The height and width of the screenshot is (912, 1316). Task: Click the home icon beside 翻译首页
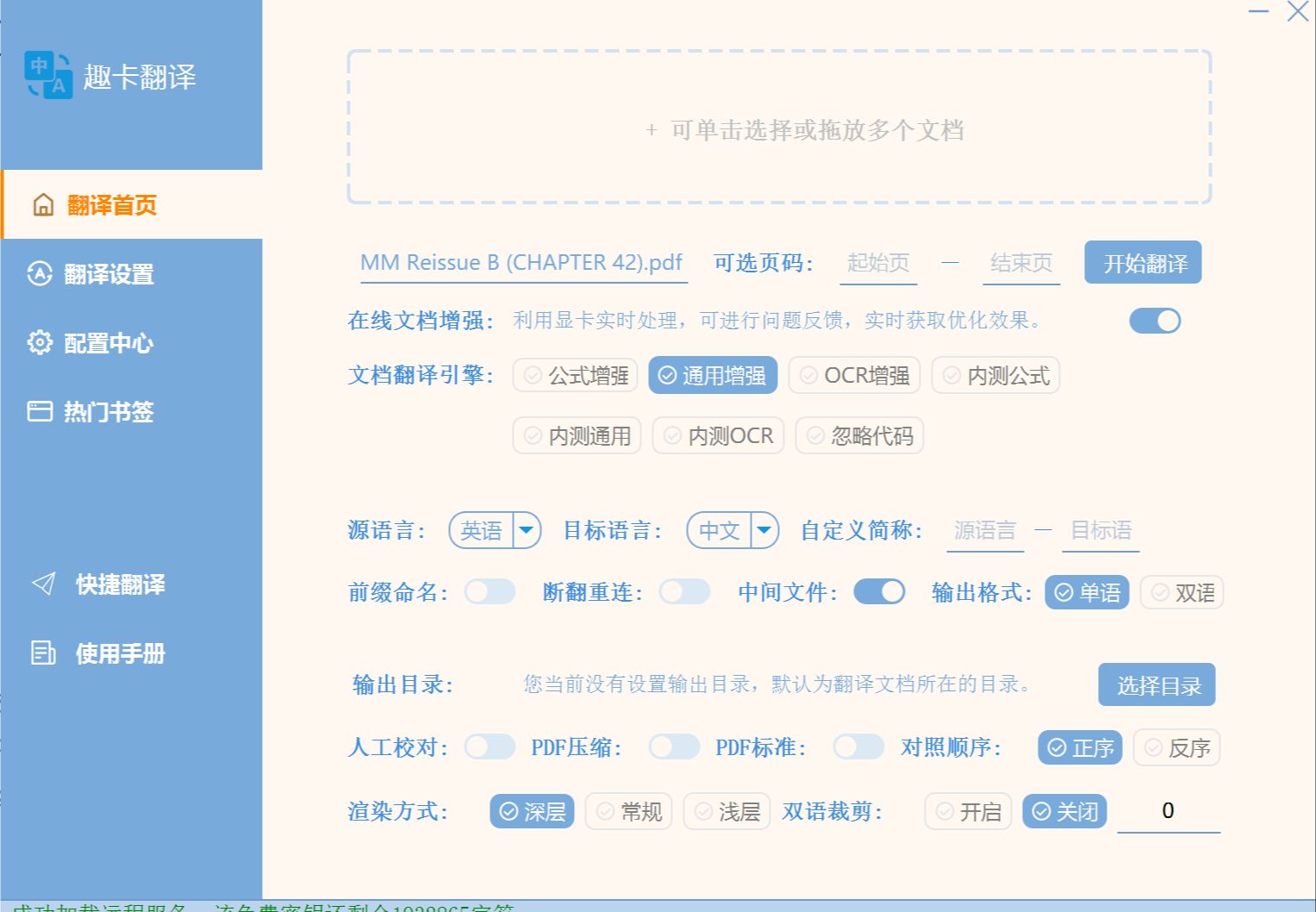coord(43,205)
